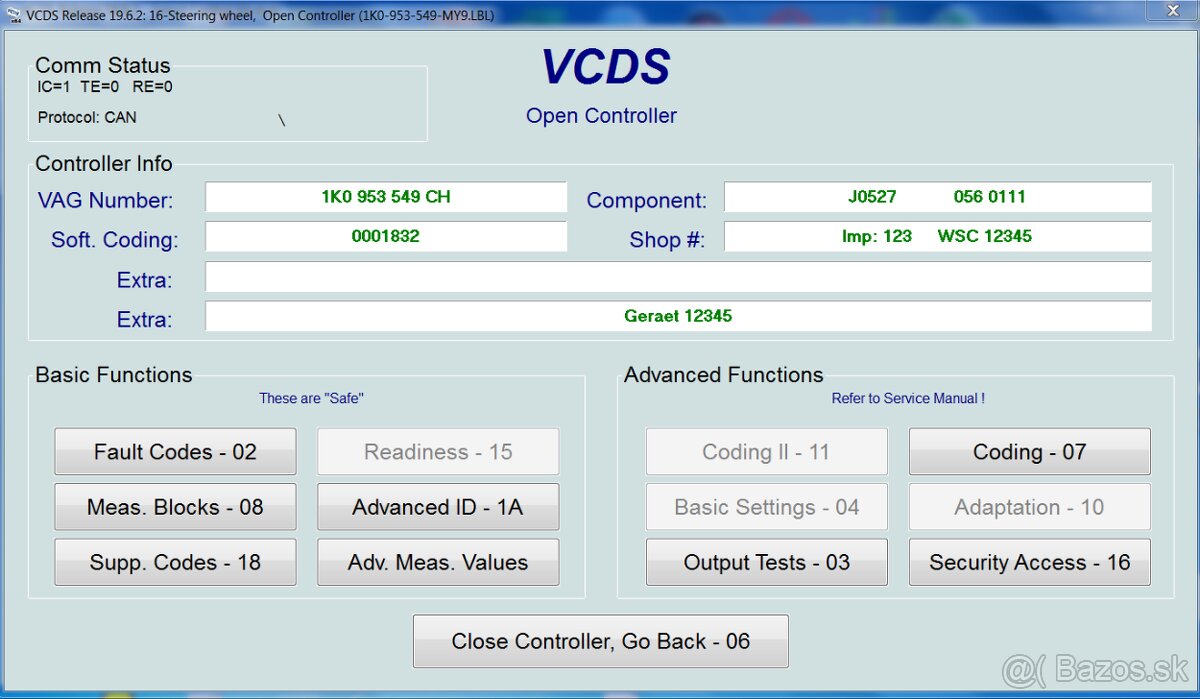Click the 'Controller Info' group title
Screen dimensions: 1200x699
tap(104, 164)
